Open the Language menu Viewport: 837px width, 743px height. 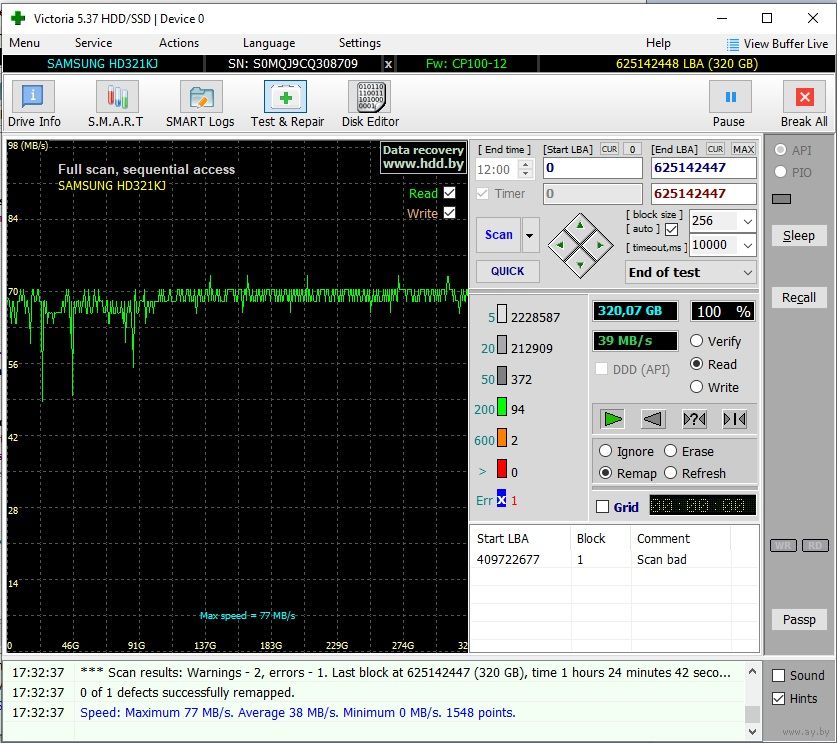[x=268, y=43]
